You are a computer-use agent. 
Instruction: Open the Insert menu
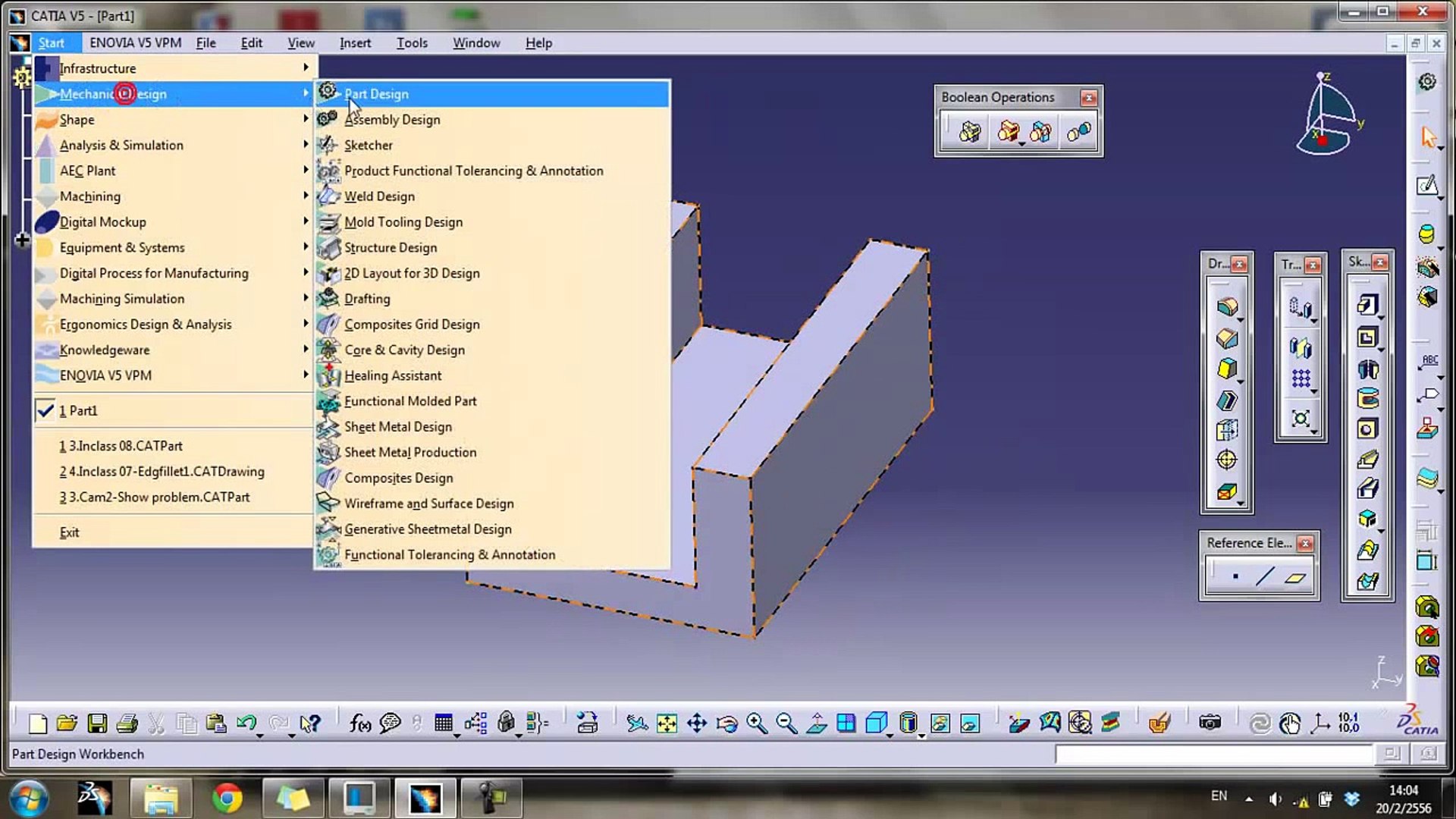pyautogui.click(x=355, y=43)
